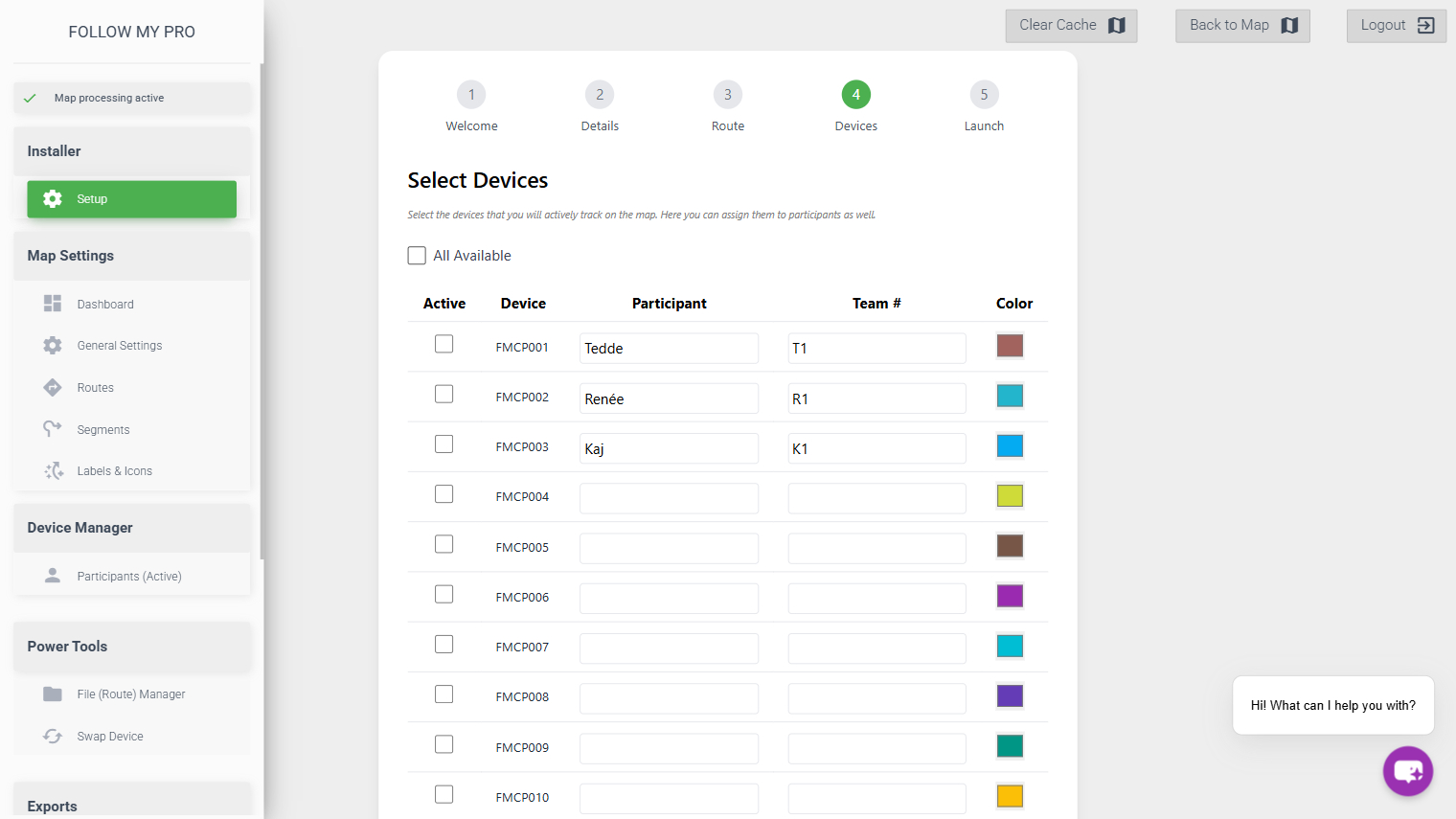
Task: Click the Dashboard grid icon
Action: tap(53, 304)
